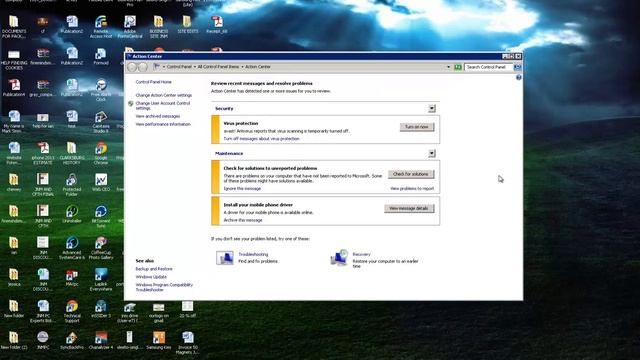Open the Chanalyzer 4 desktop shortcut
The height and width of the screenshot is (360, 640).
pyautogui.click(x=101, y=341)
